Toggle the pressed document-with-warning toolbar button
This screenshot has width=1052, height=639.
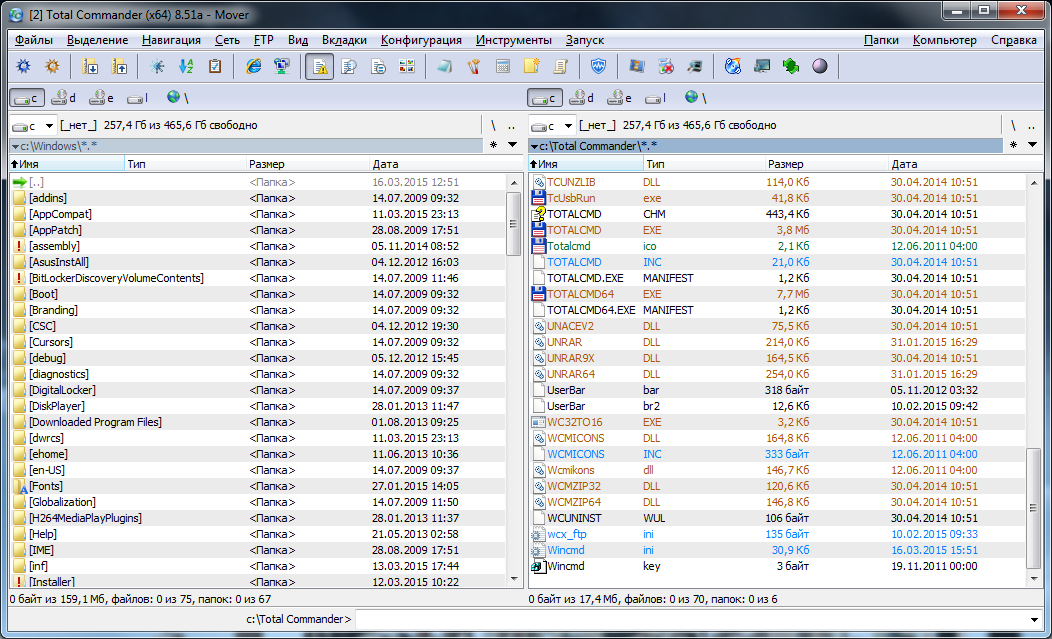pyautogui.click(x=320, y=66)
